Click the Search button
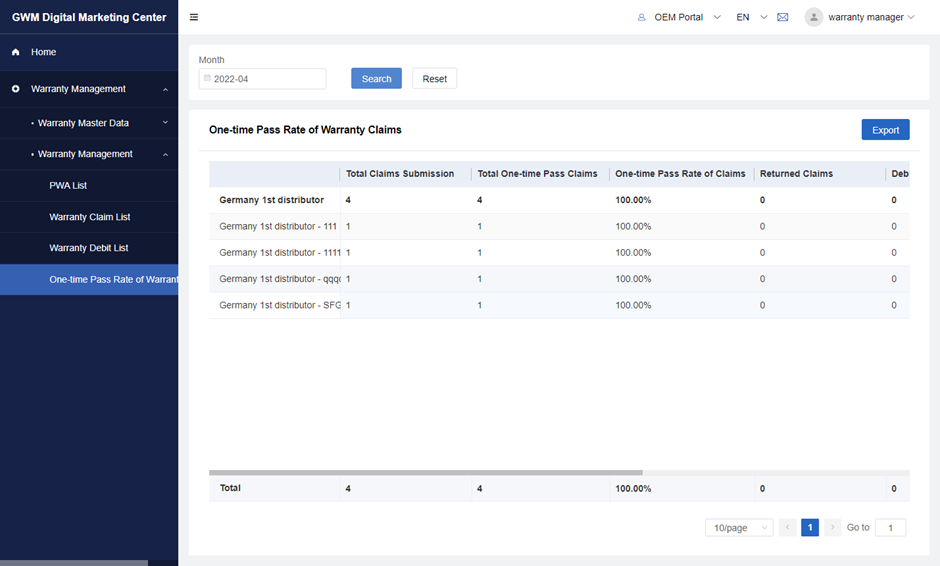 pos(376,79)
